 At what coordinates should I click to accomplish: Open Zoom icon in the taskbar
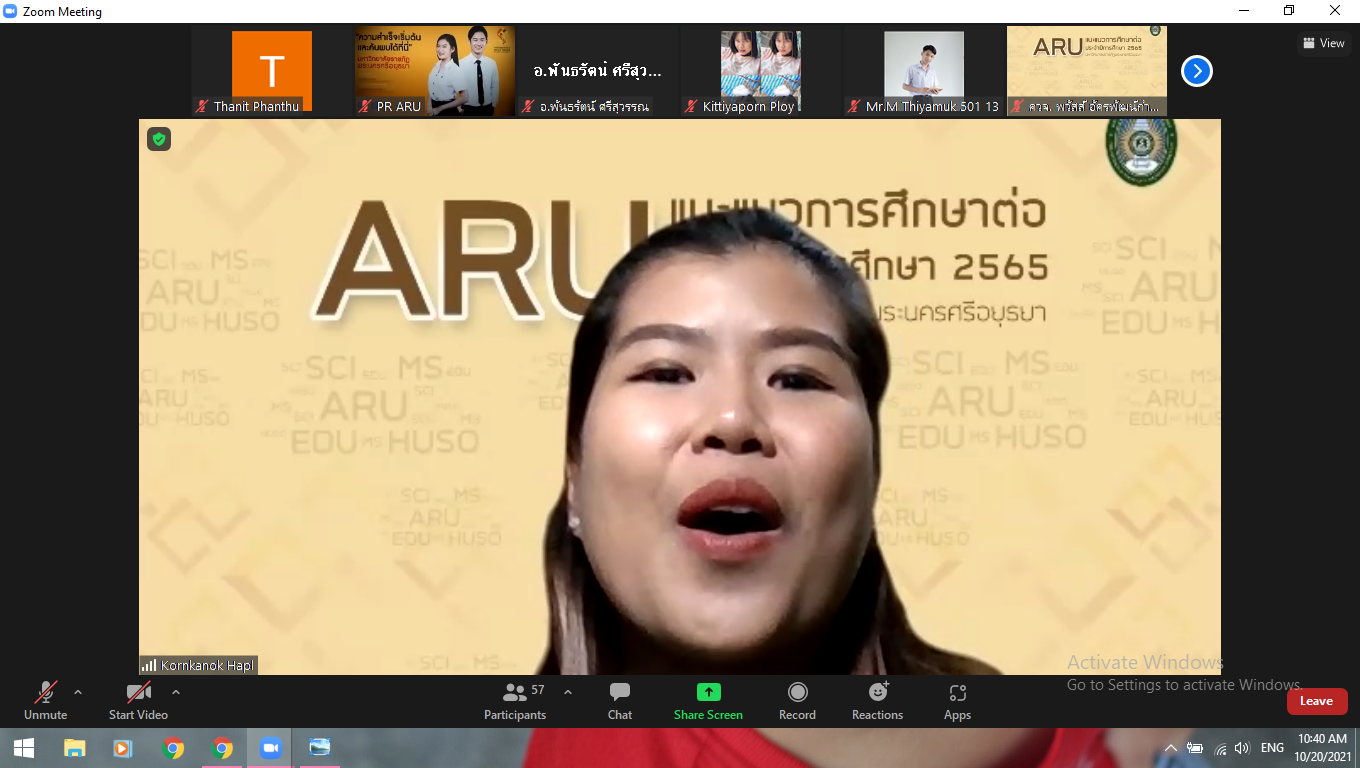tap(270, 748)
